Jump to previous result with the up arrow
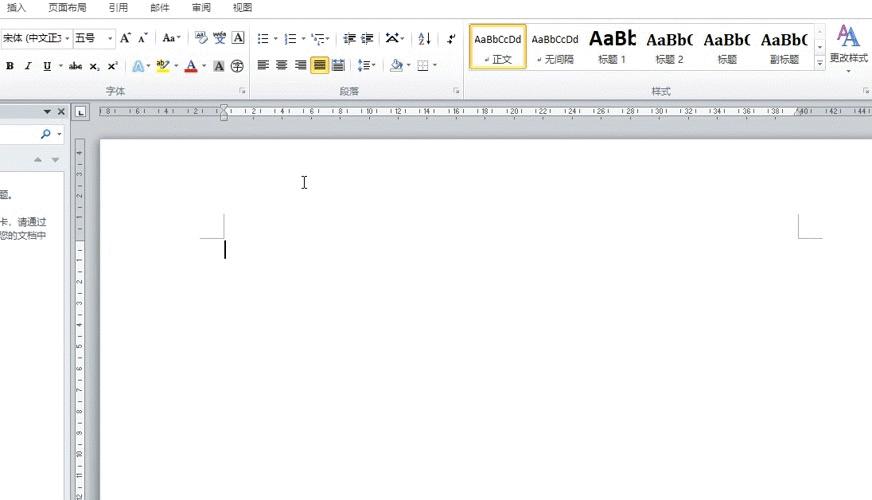This screenshot has width=872, height=500. click(38, 160)
